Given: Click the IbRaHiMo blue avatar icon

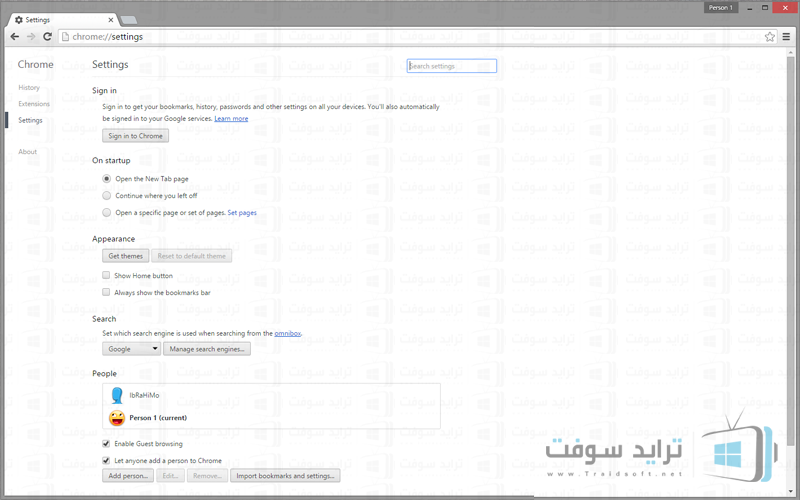Looking at the screenshot, I should coord(117,395).
